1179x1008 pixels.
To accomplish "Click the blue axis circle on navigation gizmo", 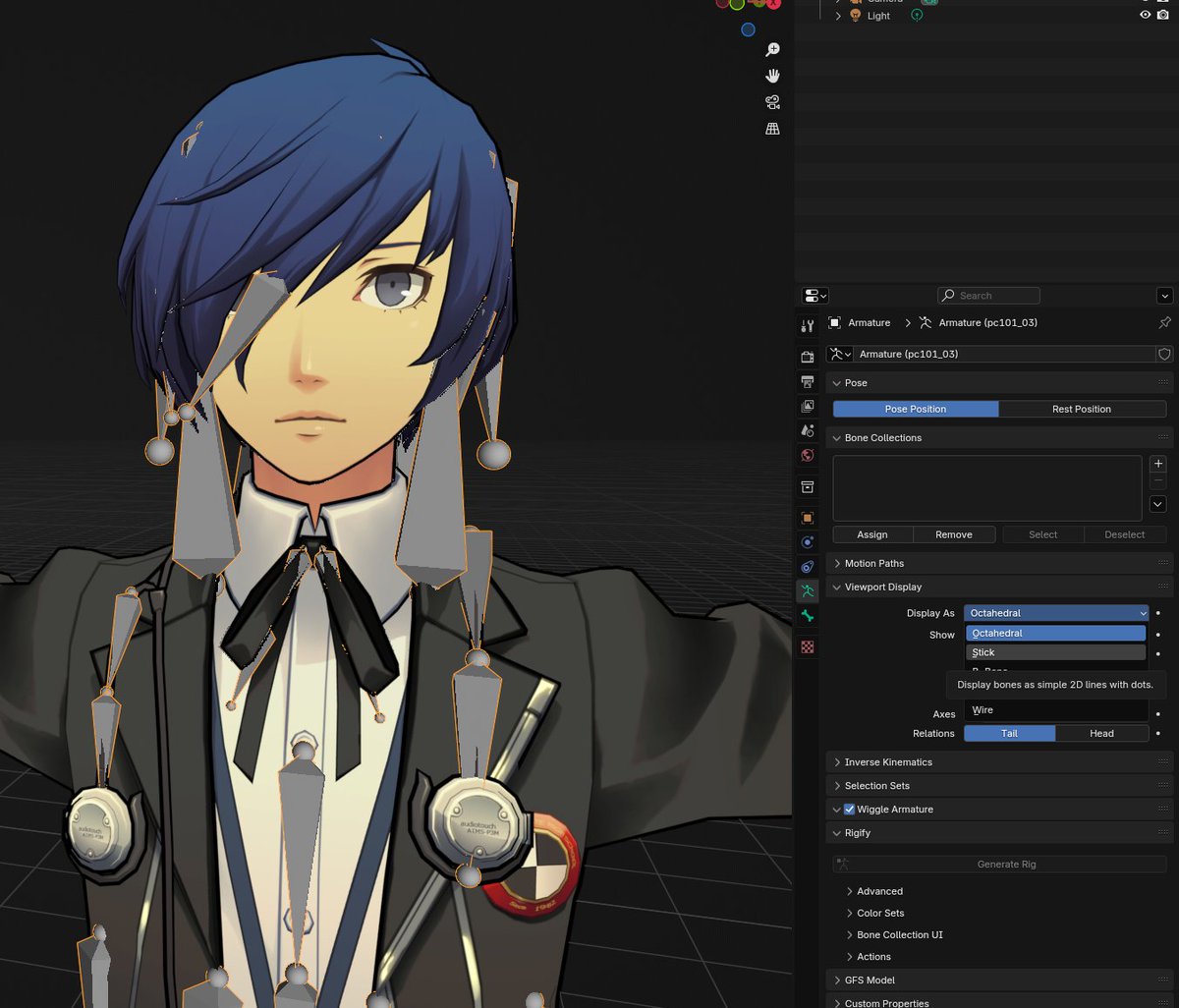I will click(748, 29).
